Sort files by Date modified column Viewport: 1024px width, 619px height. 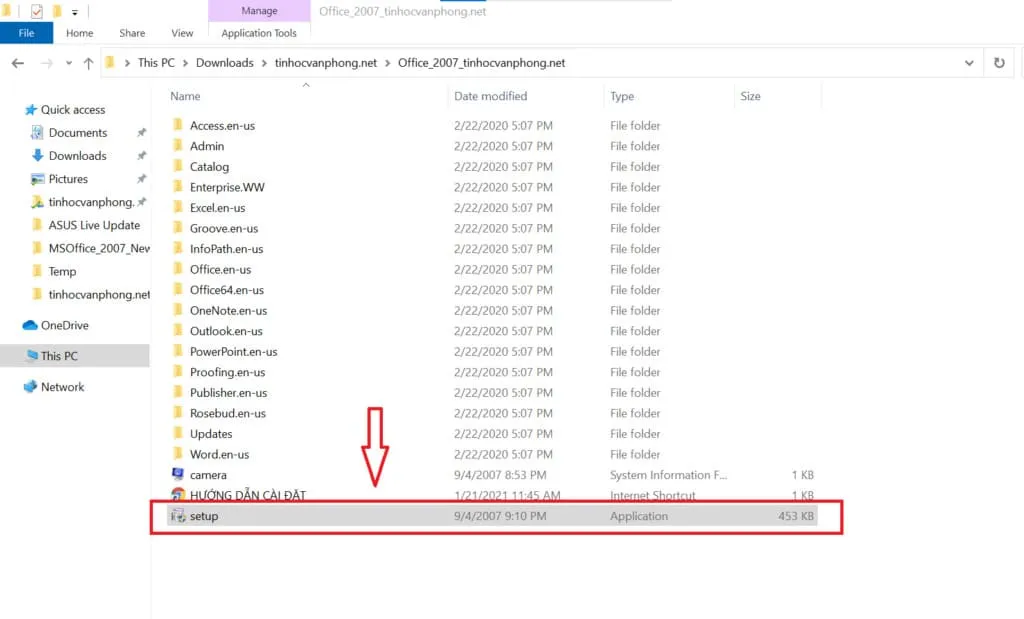490,96
